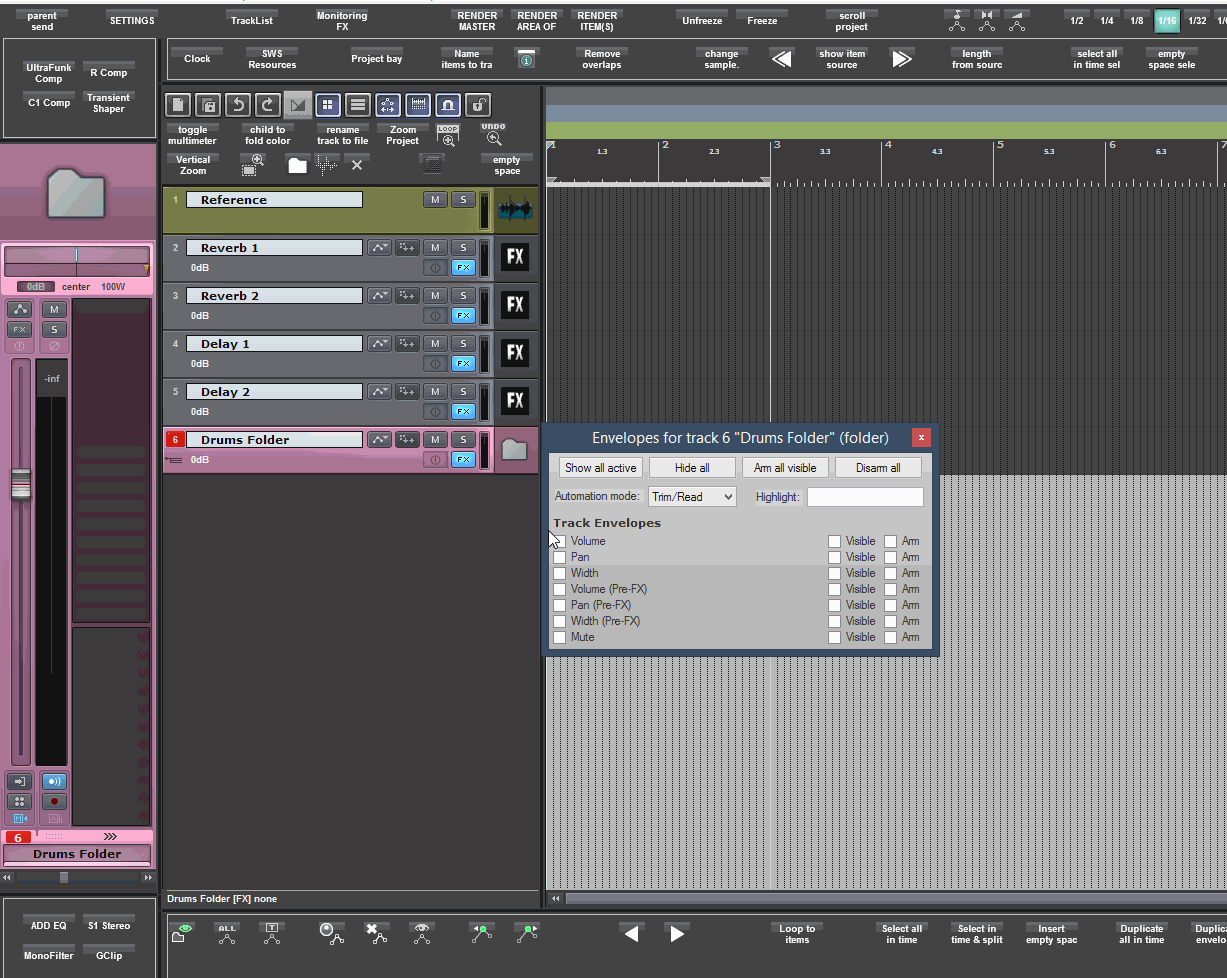Viewport: 1227px width, 978px height.
Task: Toggle the padlock locking icon in toolbar
Action: [x=478, y=105]
